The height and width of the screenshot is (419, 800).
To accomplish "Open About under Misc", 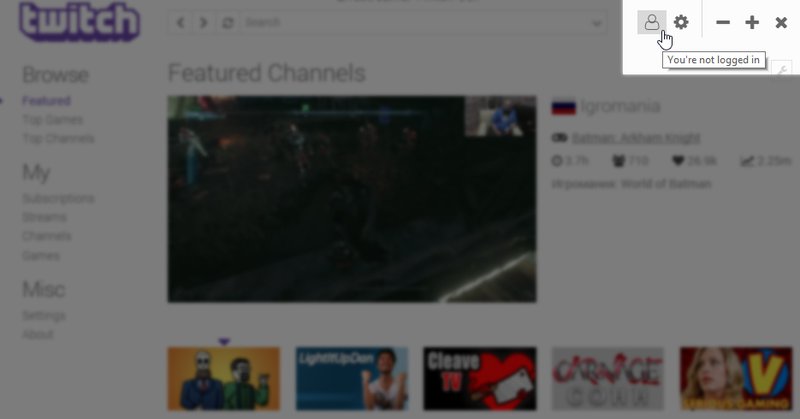I will (x=38, y=334).
